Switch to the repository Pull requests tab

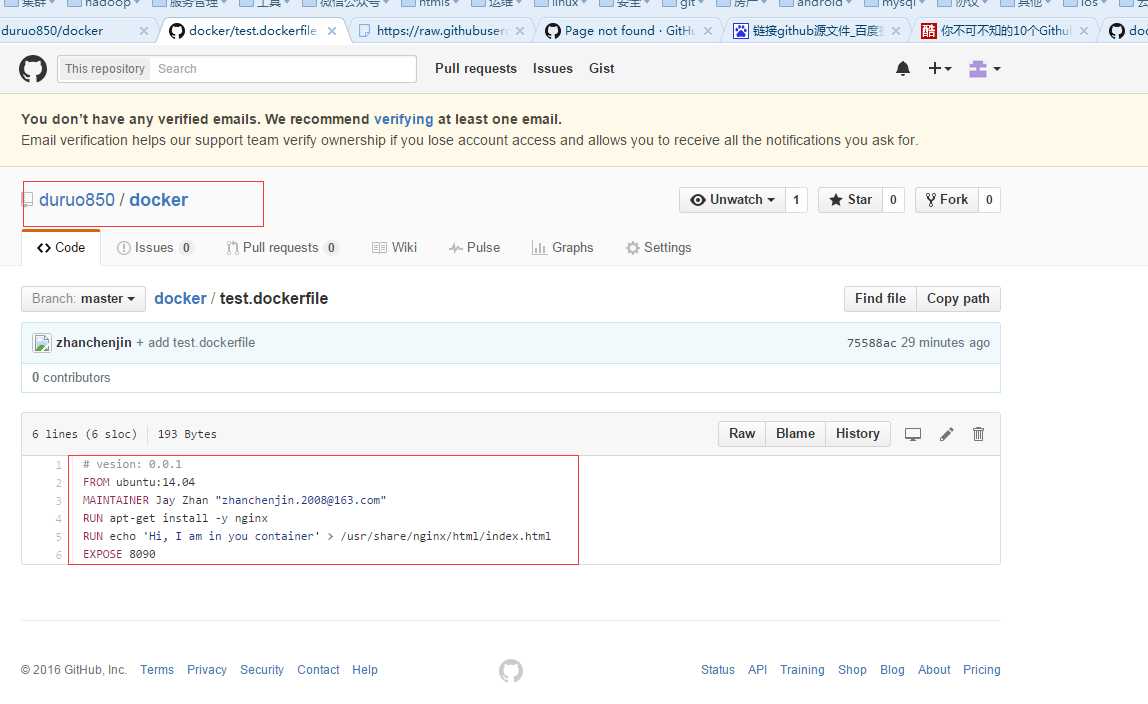coord(282,247)
